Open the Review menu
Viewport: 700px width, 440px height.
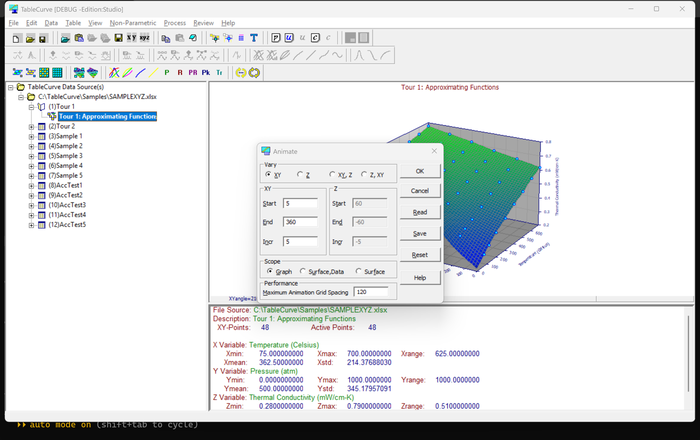tap(203, 23)
